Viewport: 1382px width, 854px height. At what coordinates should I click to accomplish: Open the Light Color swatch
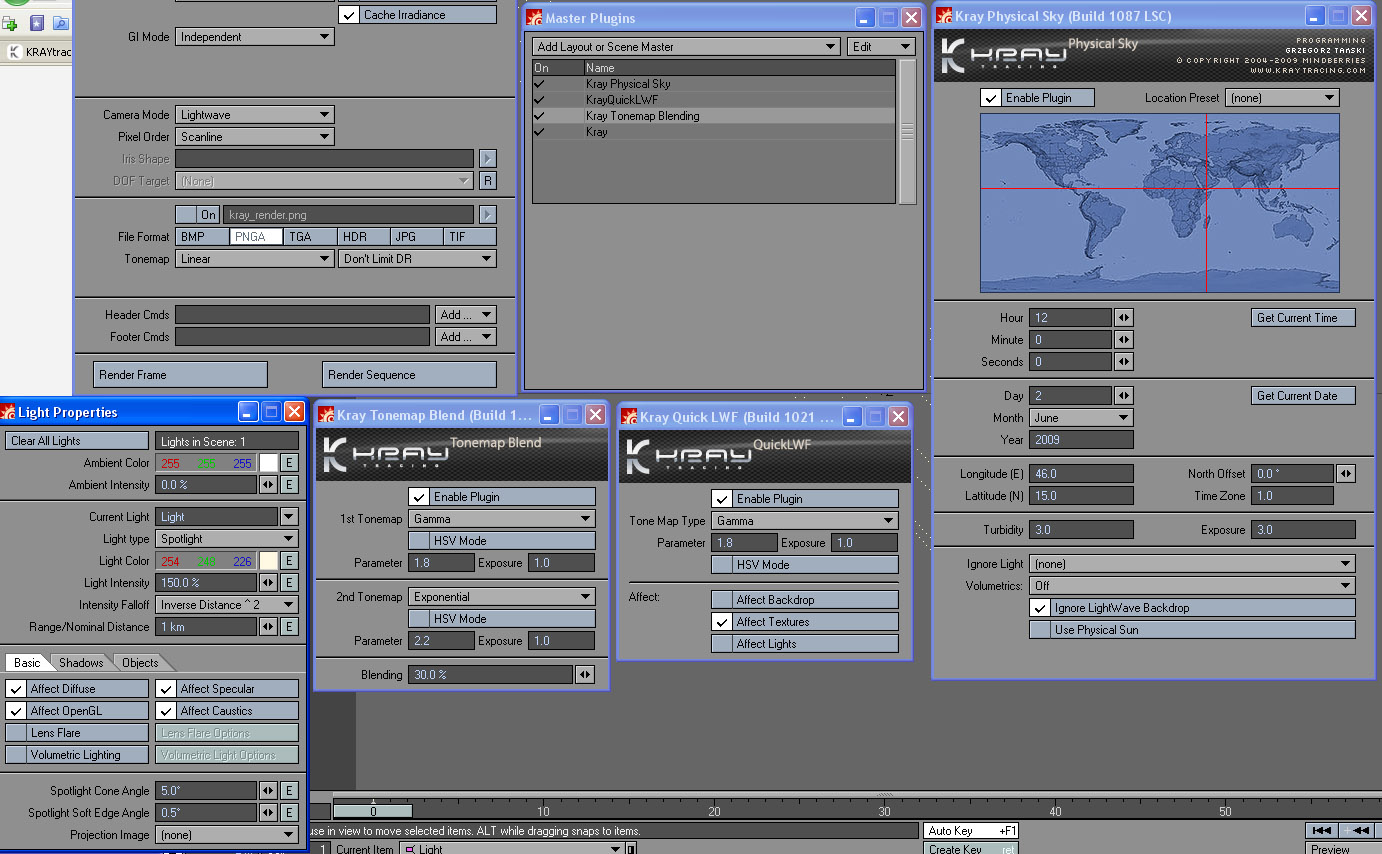268,561
